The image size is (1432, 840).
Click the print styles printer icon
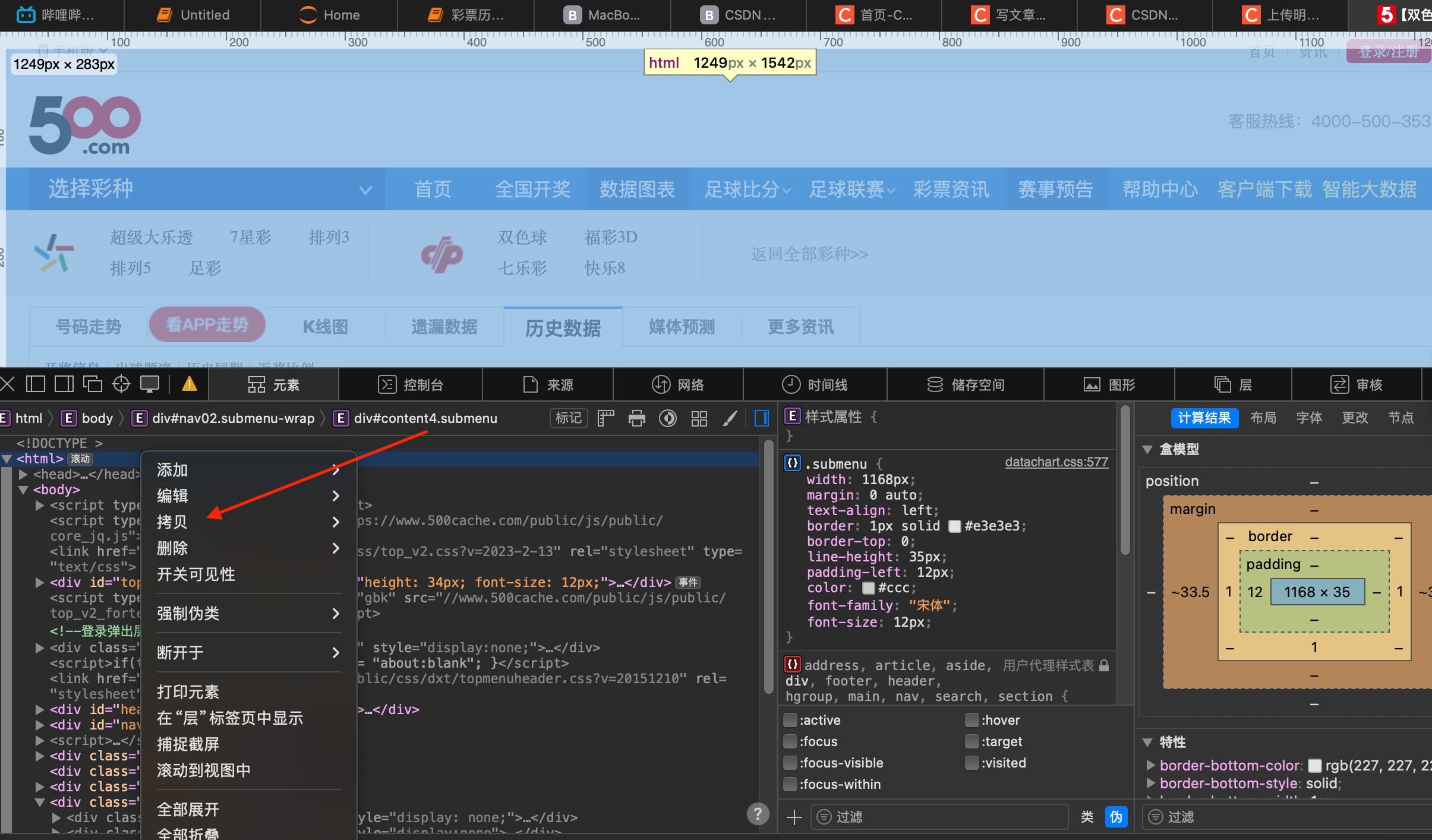[636, 418]
